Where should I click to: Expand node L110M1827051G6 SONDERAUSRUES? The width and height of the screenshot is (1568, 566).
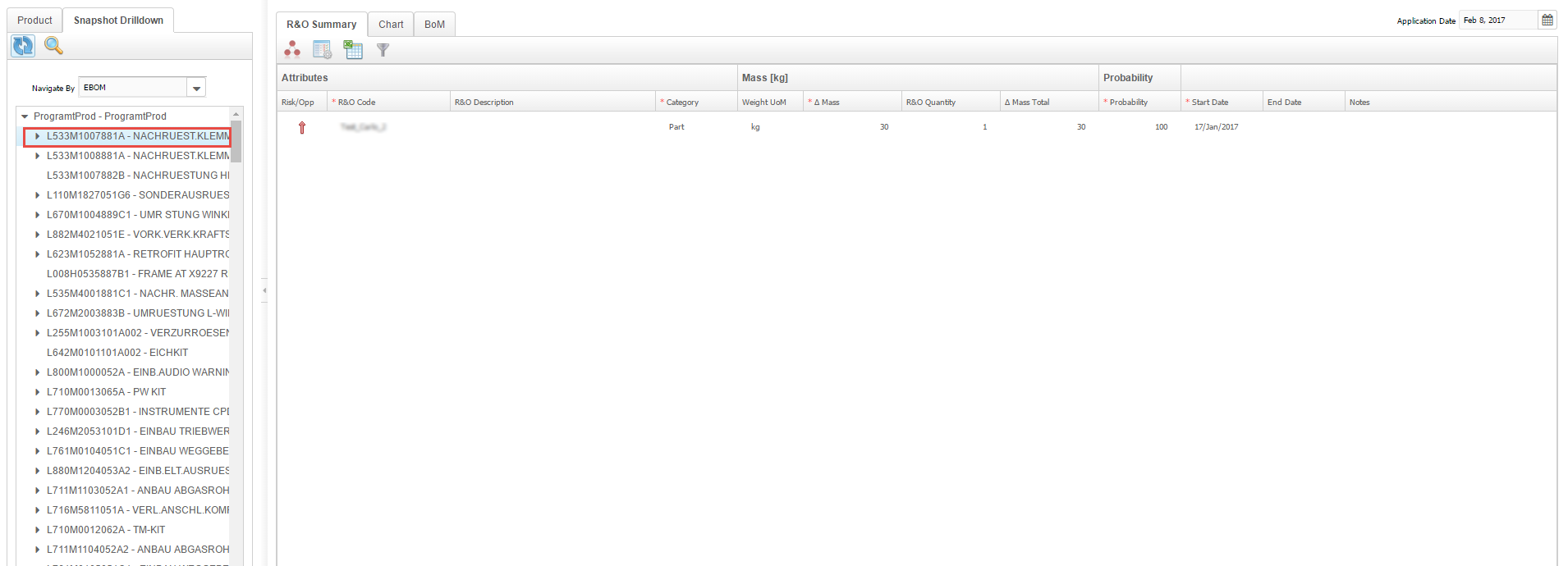38,195
